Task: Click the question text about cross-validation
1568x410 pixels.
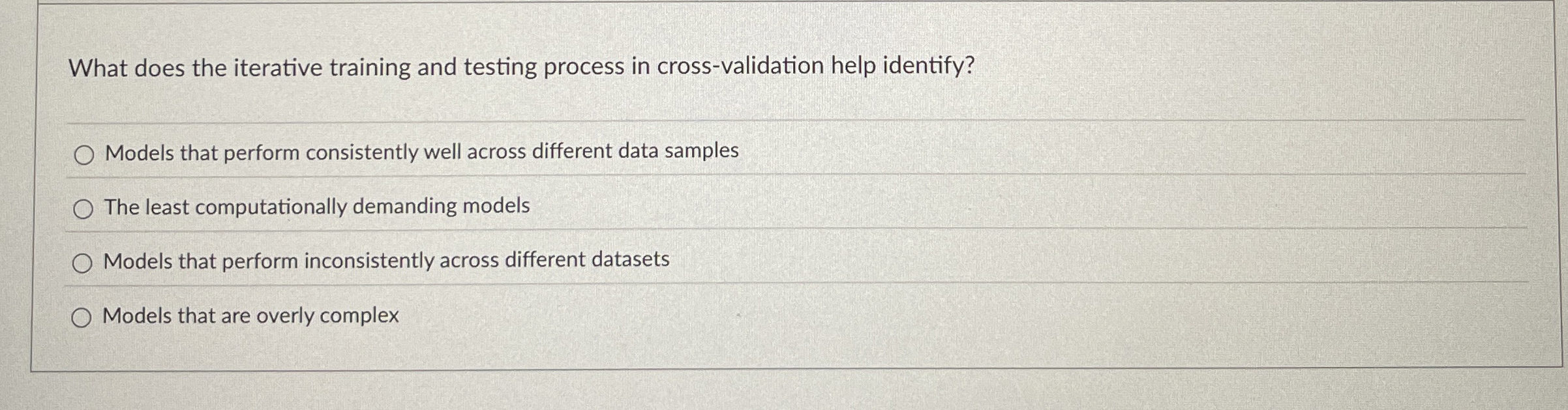Action: click(x=522, y=66)
